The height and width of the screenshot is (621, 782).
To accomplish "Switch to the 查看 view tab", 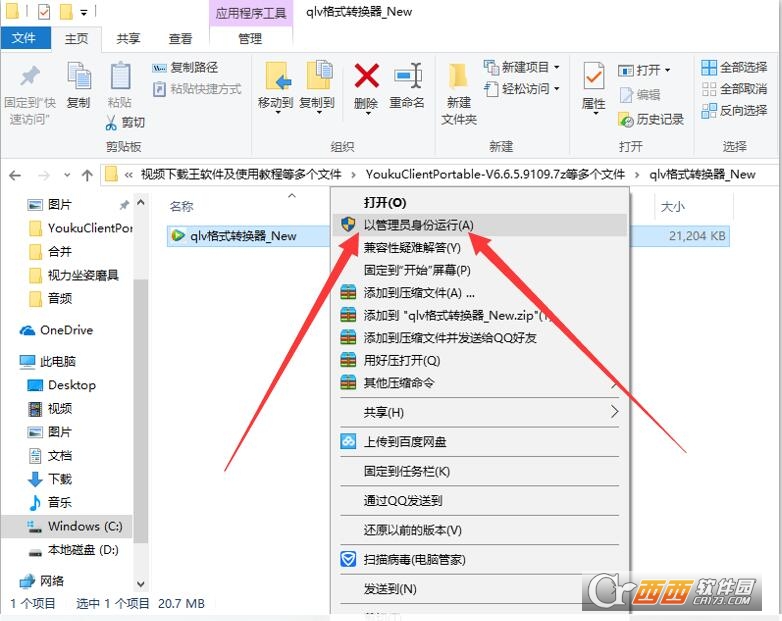I will pyautogui.click(x=180, y=38).
